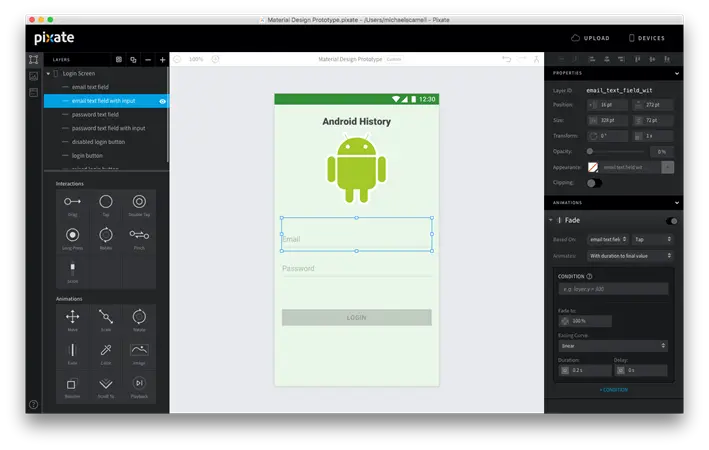Select the email text field layer
Screen dimensions: 709x450
[x=106, y=87]
